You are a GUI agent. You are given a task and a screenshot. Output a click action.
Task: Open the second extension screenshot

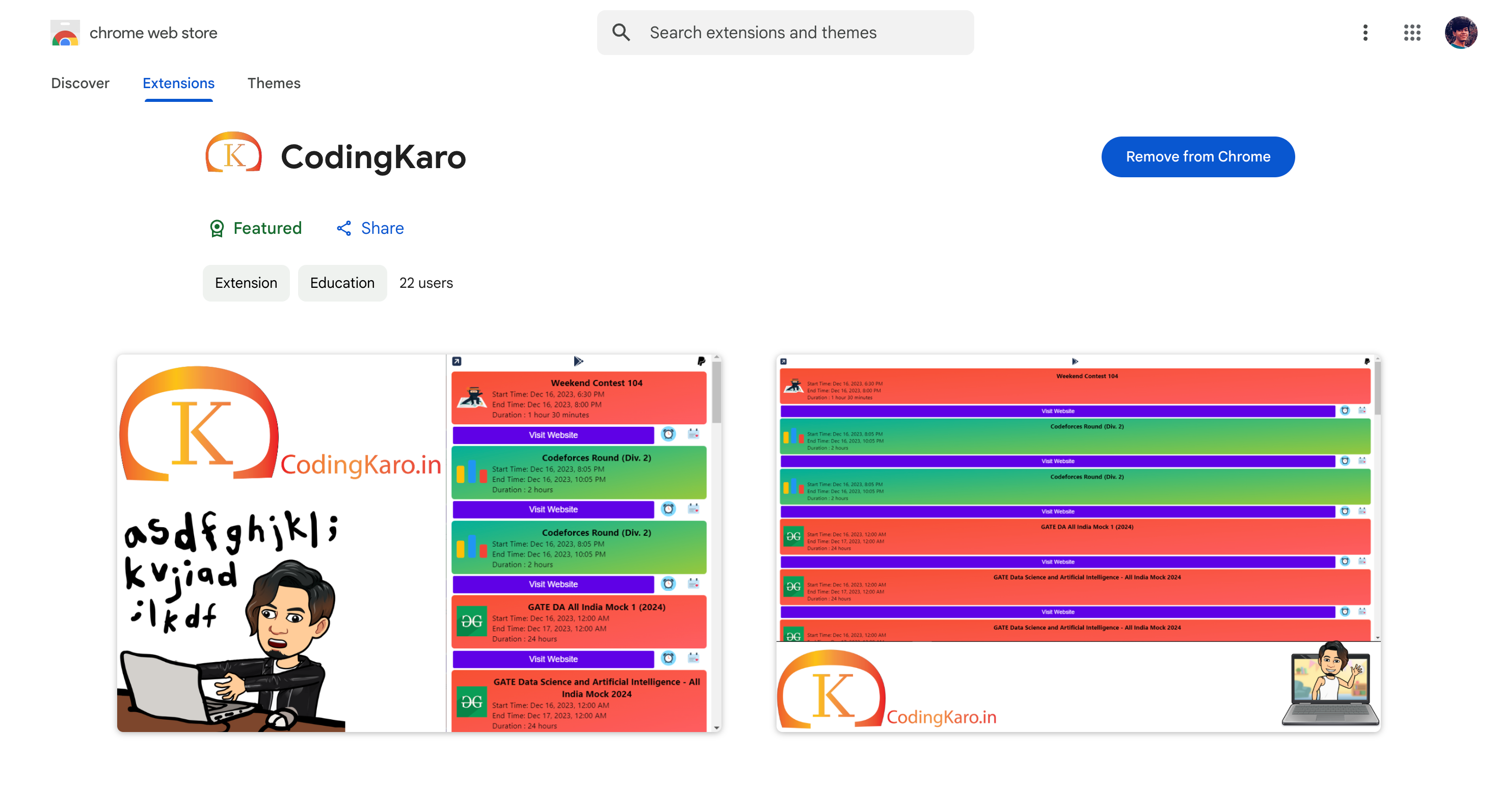pyautogui.click(x=1079, y=543)
